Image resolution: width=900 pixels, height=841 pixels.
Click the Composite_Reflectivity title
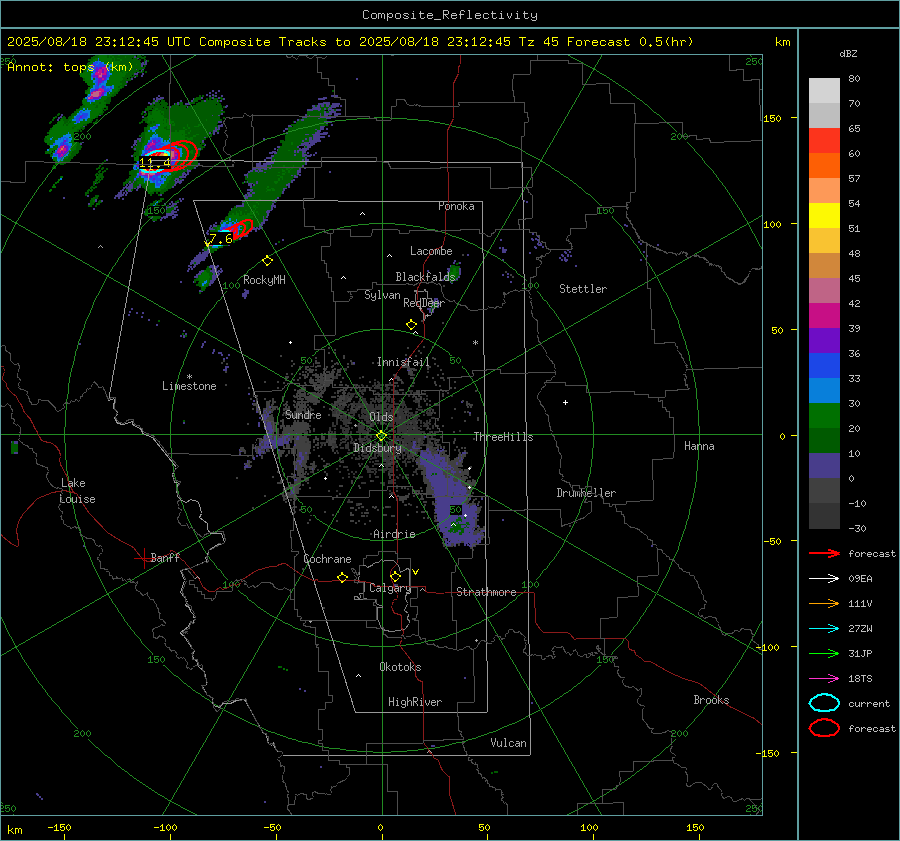pyautogui.click(x=450, y=15)
